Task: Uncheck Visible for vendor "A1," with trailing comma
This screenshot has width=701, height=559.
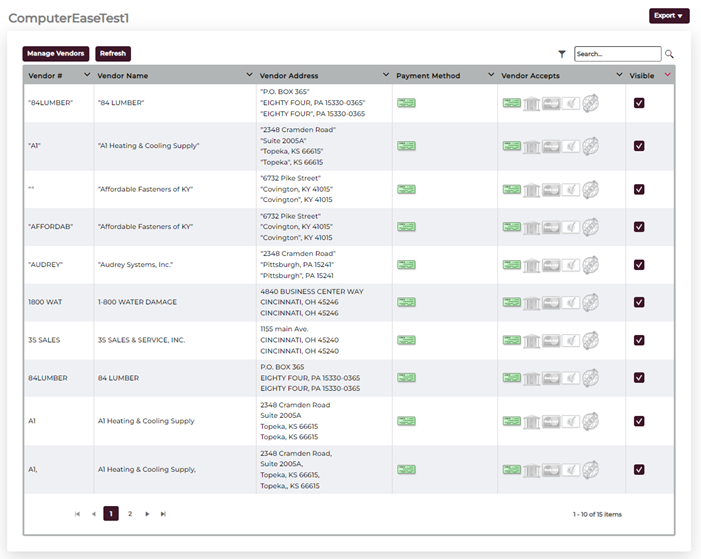Action: click(639, 470)
